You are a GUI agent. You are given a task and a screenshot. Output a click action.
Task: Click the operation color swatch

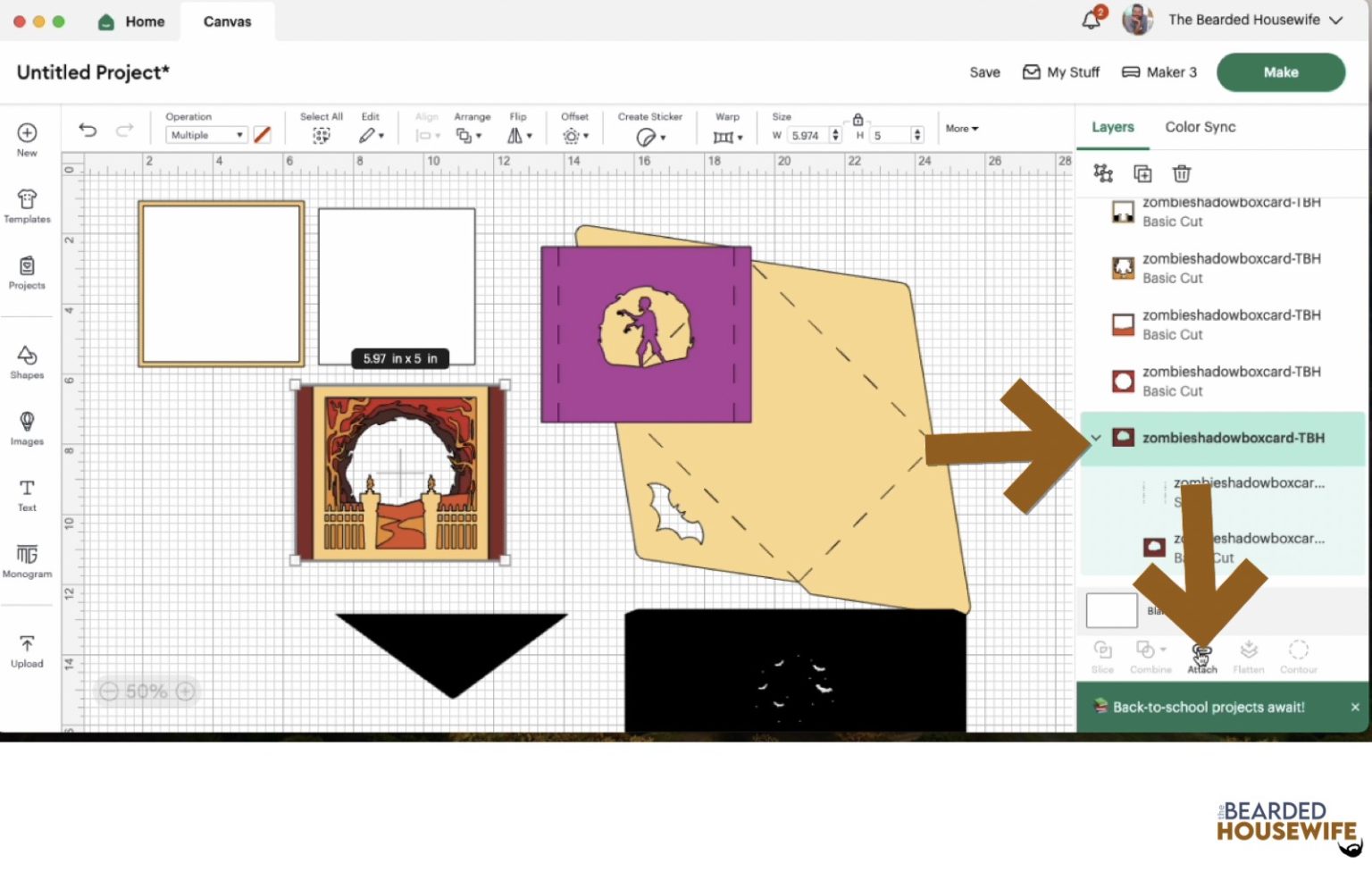(x=262, y=135)
